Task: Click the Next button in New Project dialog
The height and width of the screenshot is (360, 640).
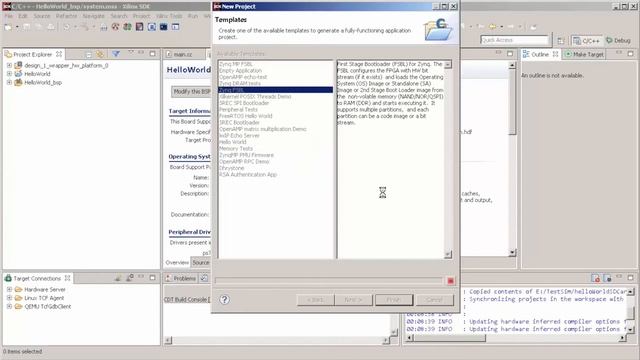Action: click(353, 300)
